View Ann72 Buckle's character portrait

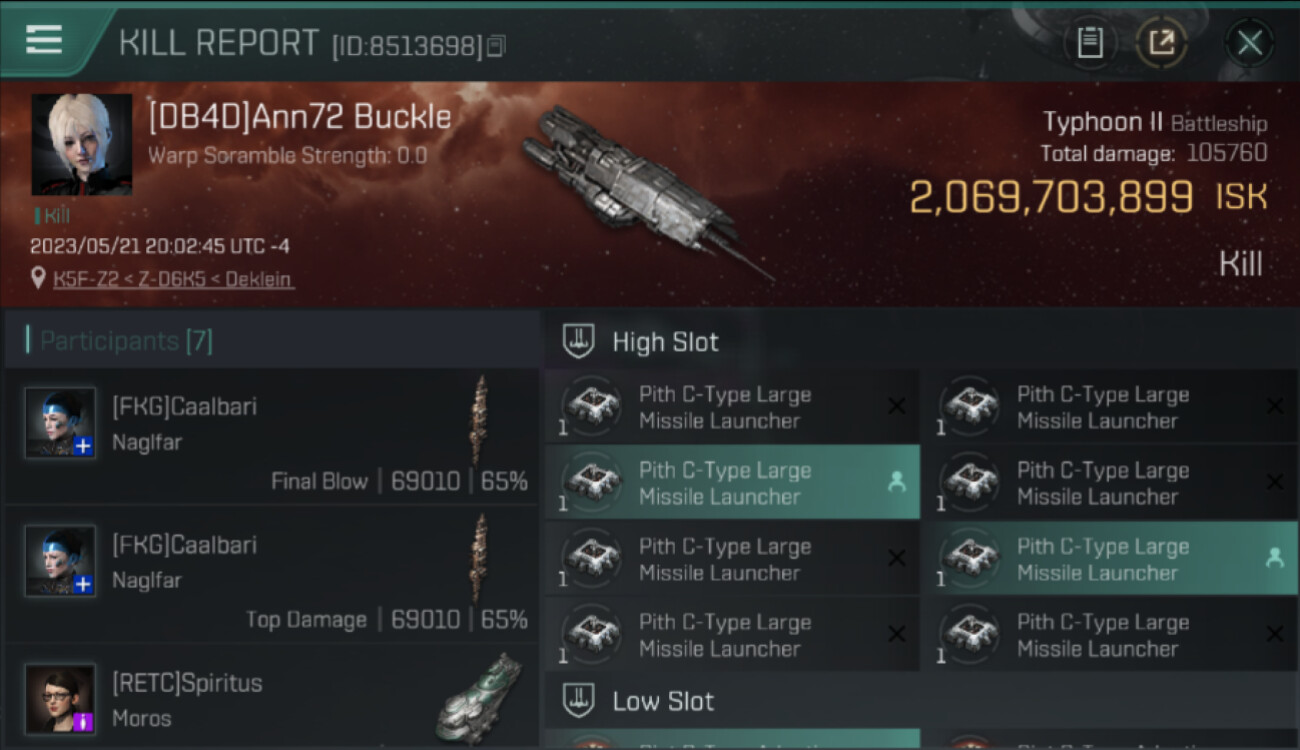click(x=81, y=144)
